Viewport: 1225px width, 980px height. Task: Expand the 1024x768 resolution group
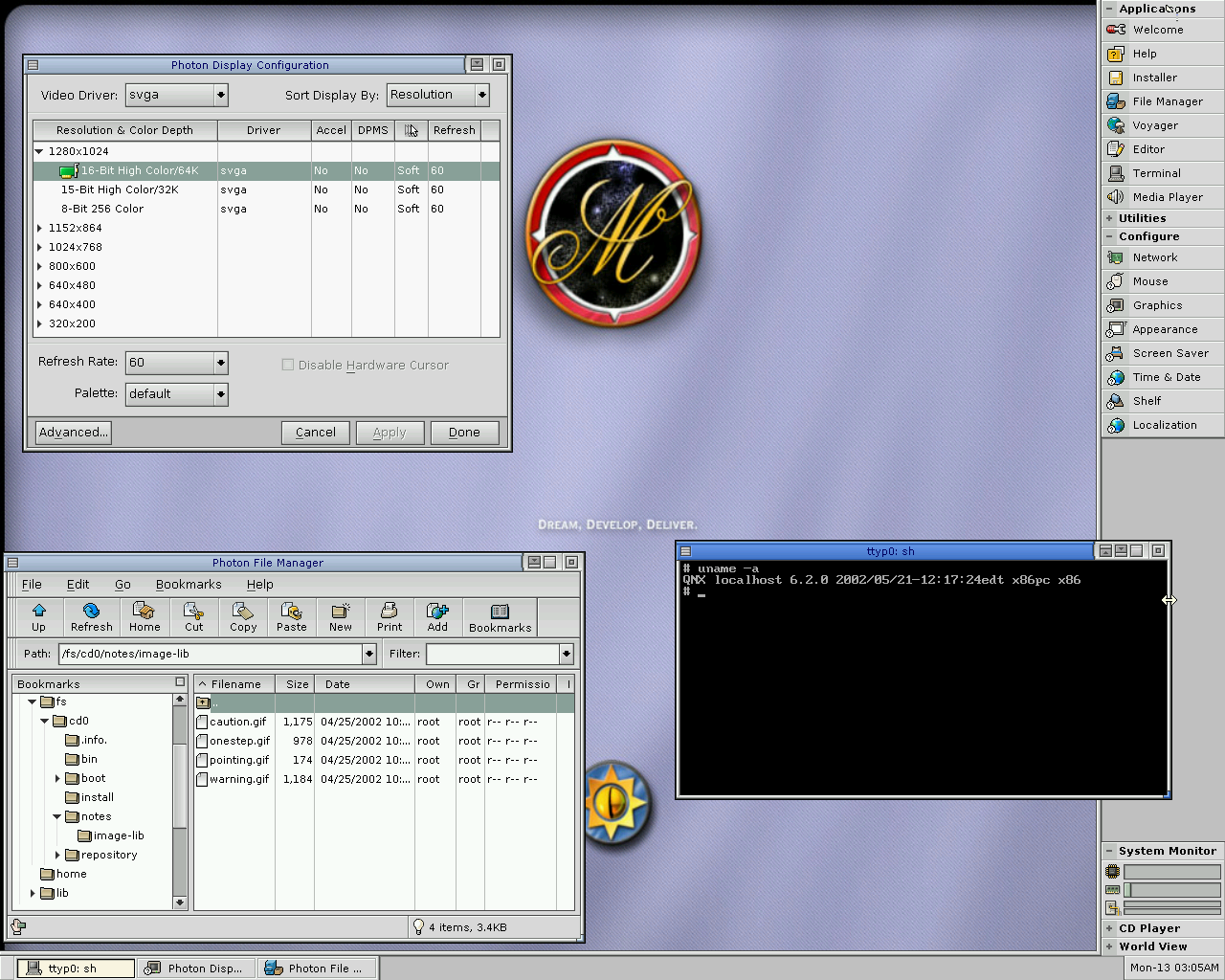tap(39, 247)
